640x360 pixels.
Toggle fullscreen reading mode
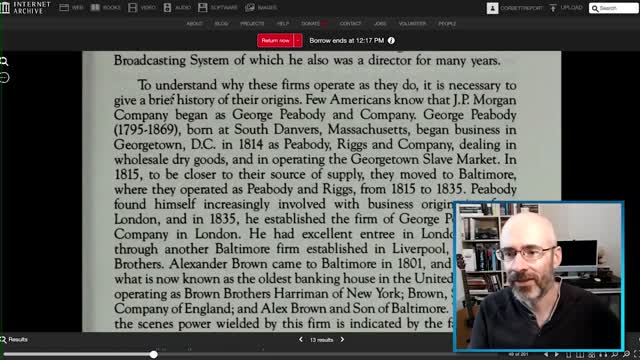[x=636, y=354]
